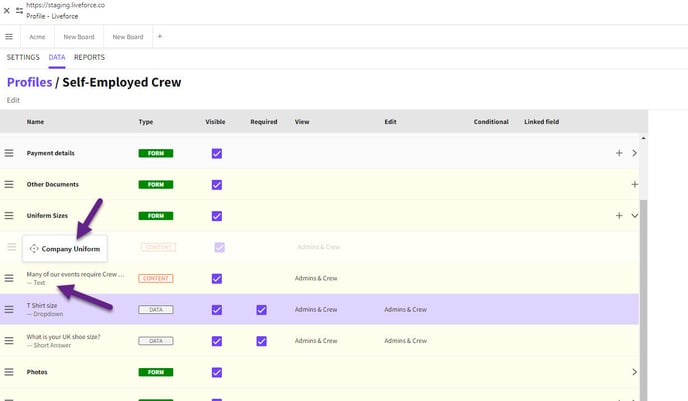Screen dimensions: 688x401
Task: Click the Linked field column header
Action: 541,122
